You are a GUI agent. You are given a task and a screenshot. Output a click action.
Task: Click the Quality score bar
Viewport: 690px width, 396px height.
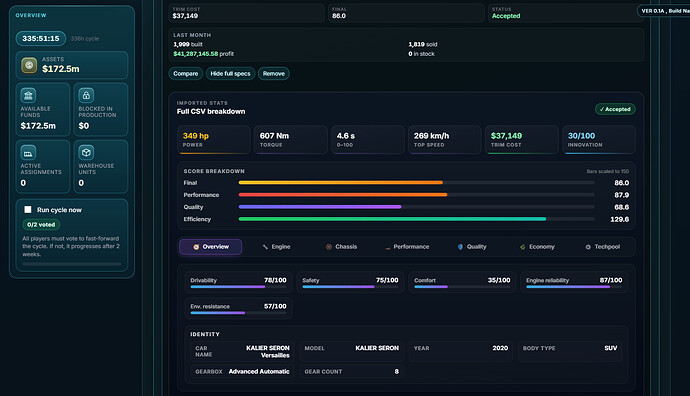click(416, 207)
